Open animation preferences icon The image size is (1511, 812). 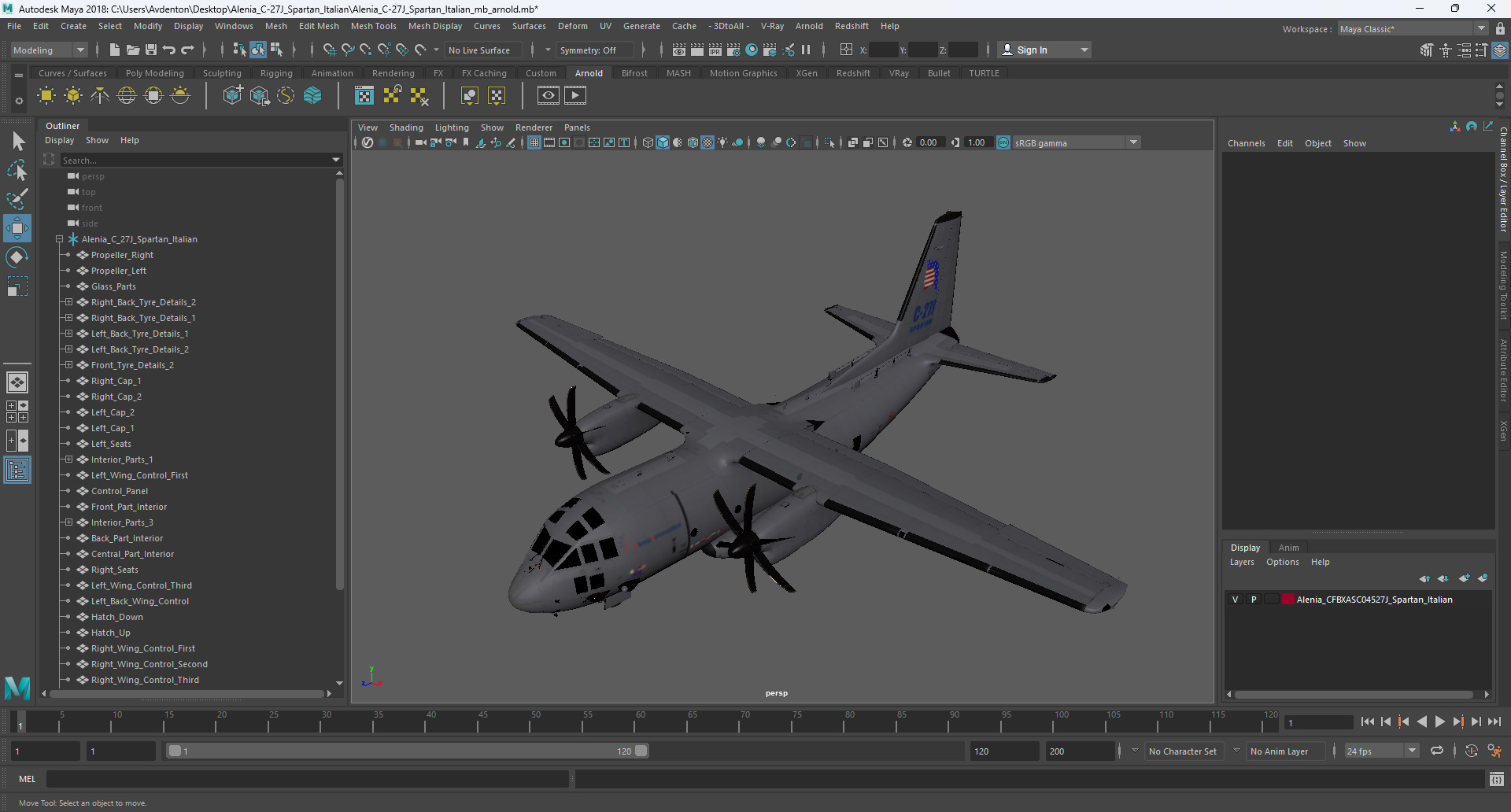tap(1494, 751)
